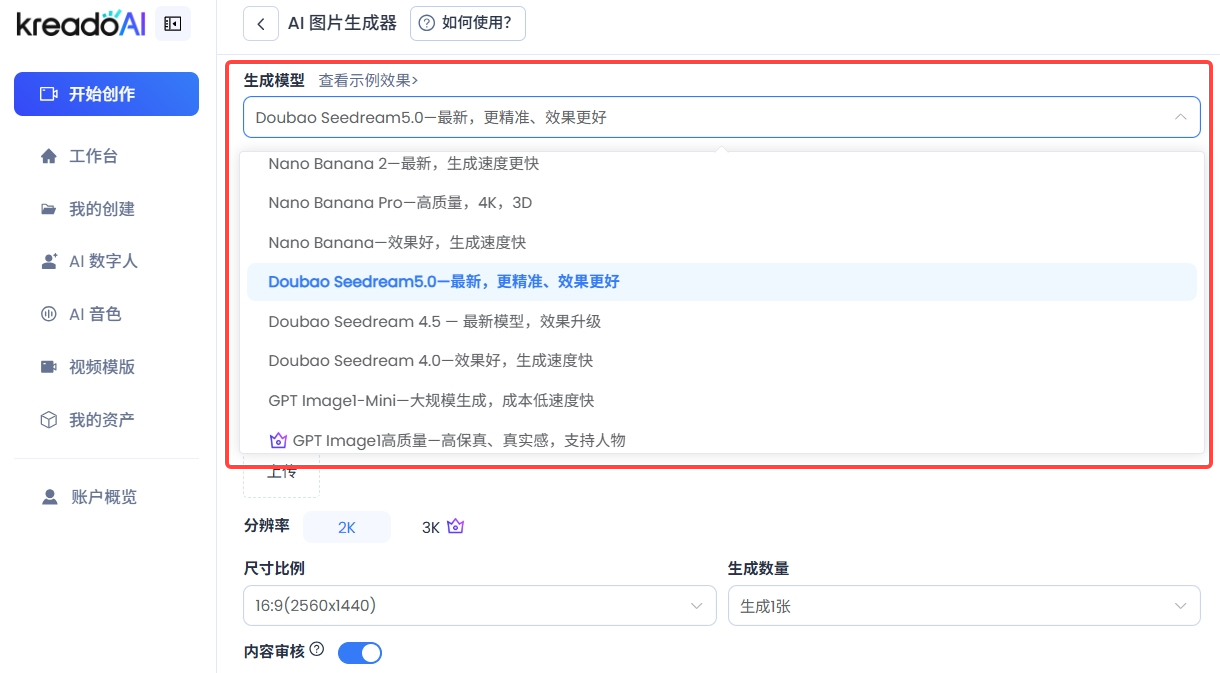Open the 工作台 home icon
1220x673 pixels.
point(48,156)
